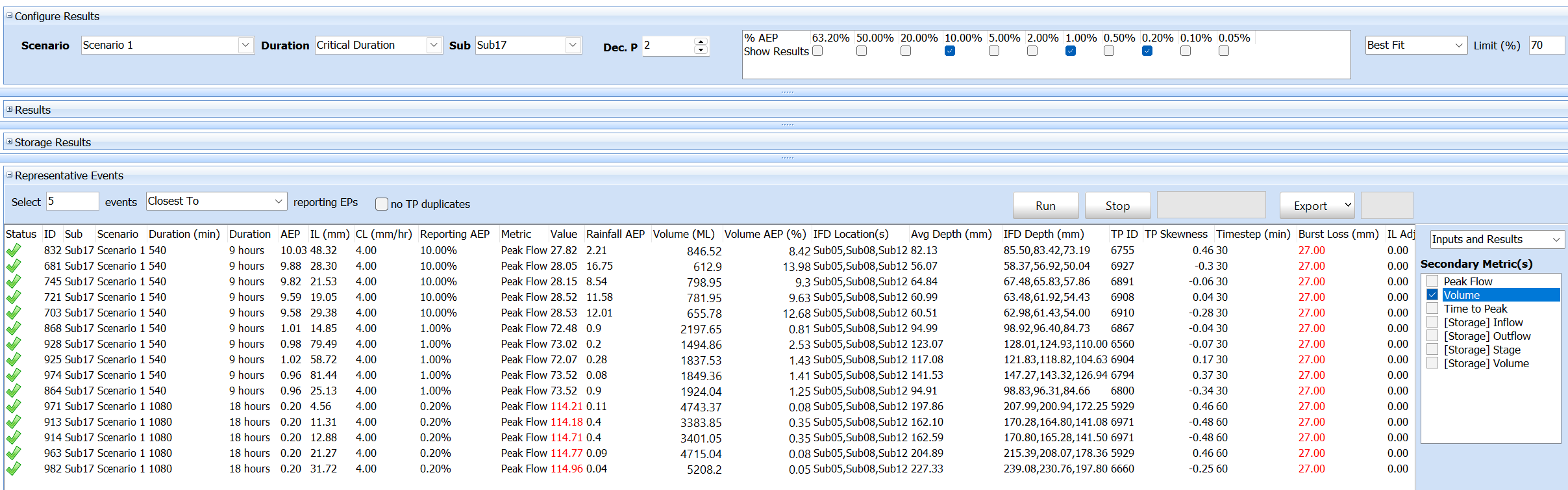Viewport: 1568px width, 490px height.
Task: Click the Limit (%) input field
Action: click(x=1546, y=45)
